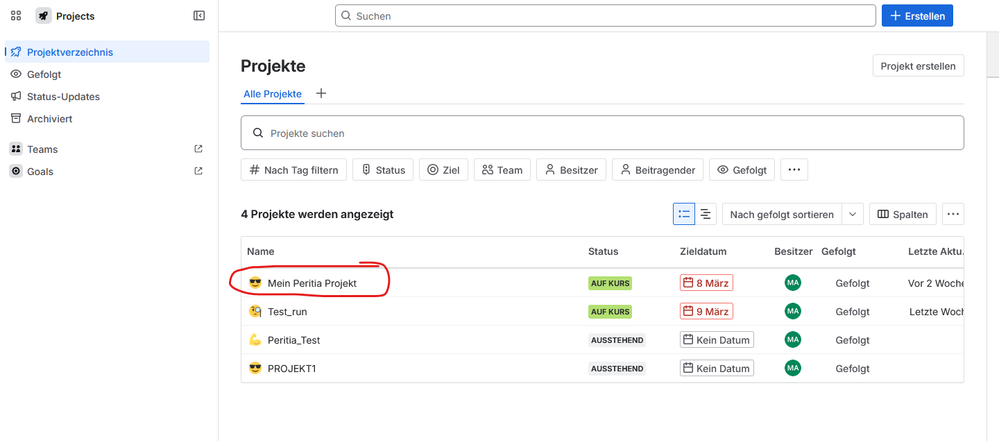The image size is (999, 441).
Task: Open project Peritia_Test
Action: [x=294, y=340]
